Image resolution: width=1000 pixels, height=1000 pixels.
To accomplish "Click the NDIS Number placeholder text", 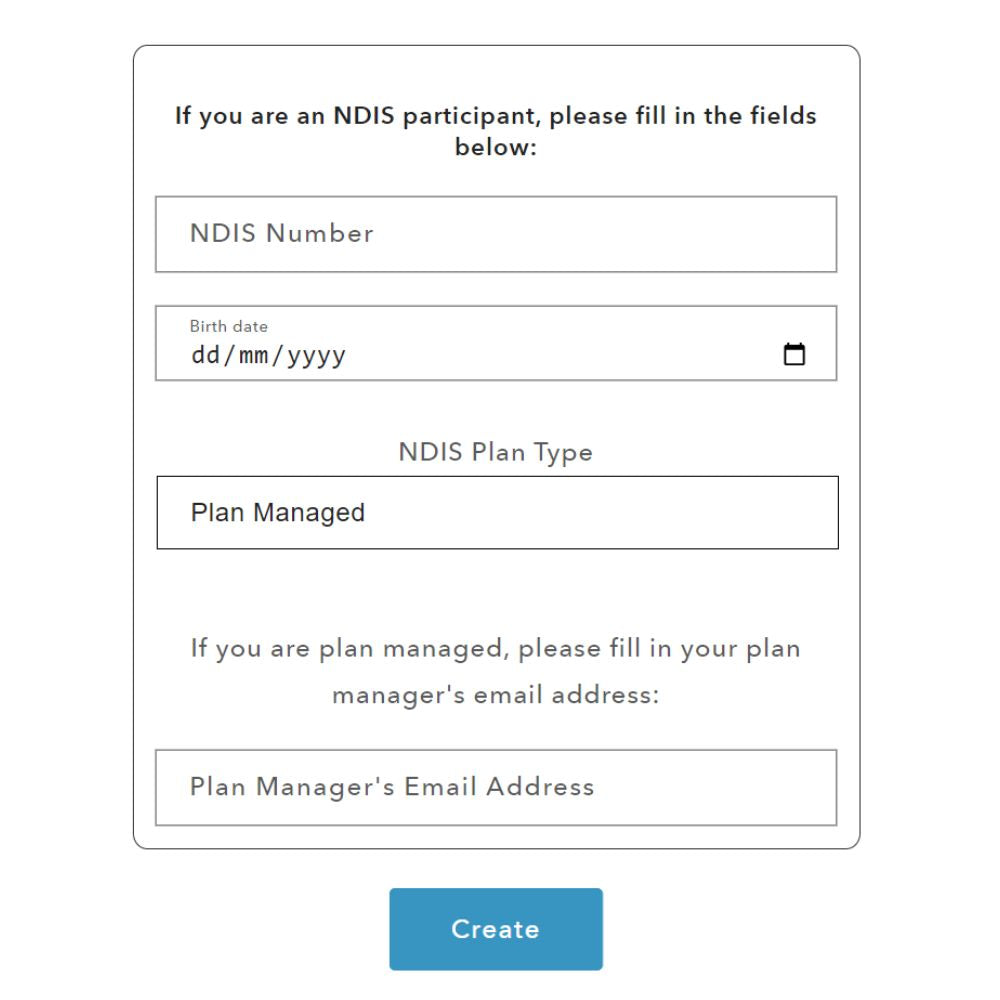I will [281, 234].
